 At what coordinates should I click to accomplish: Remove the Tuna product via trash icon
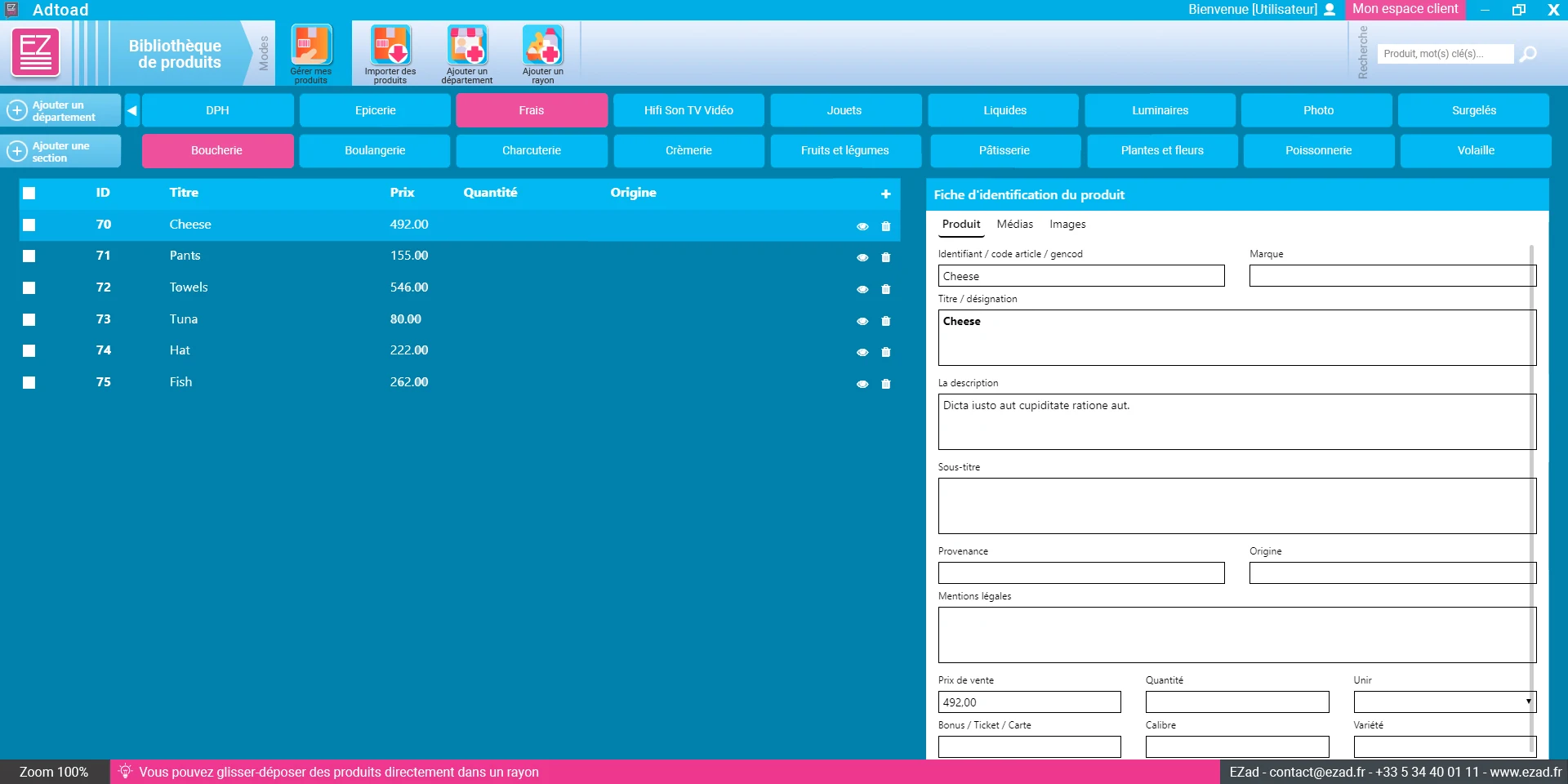pyautogui.click(x=886, y=321)
